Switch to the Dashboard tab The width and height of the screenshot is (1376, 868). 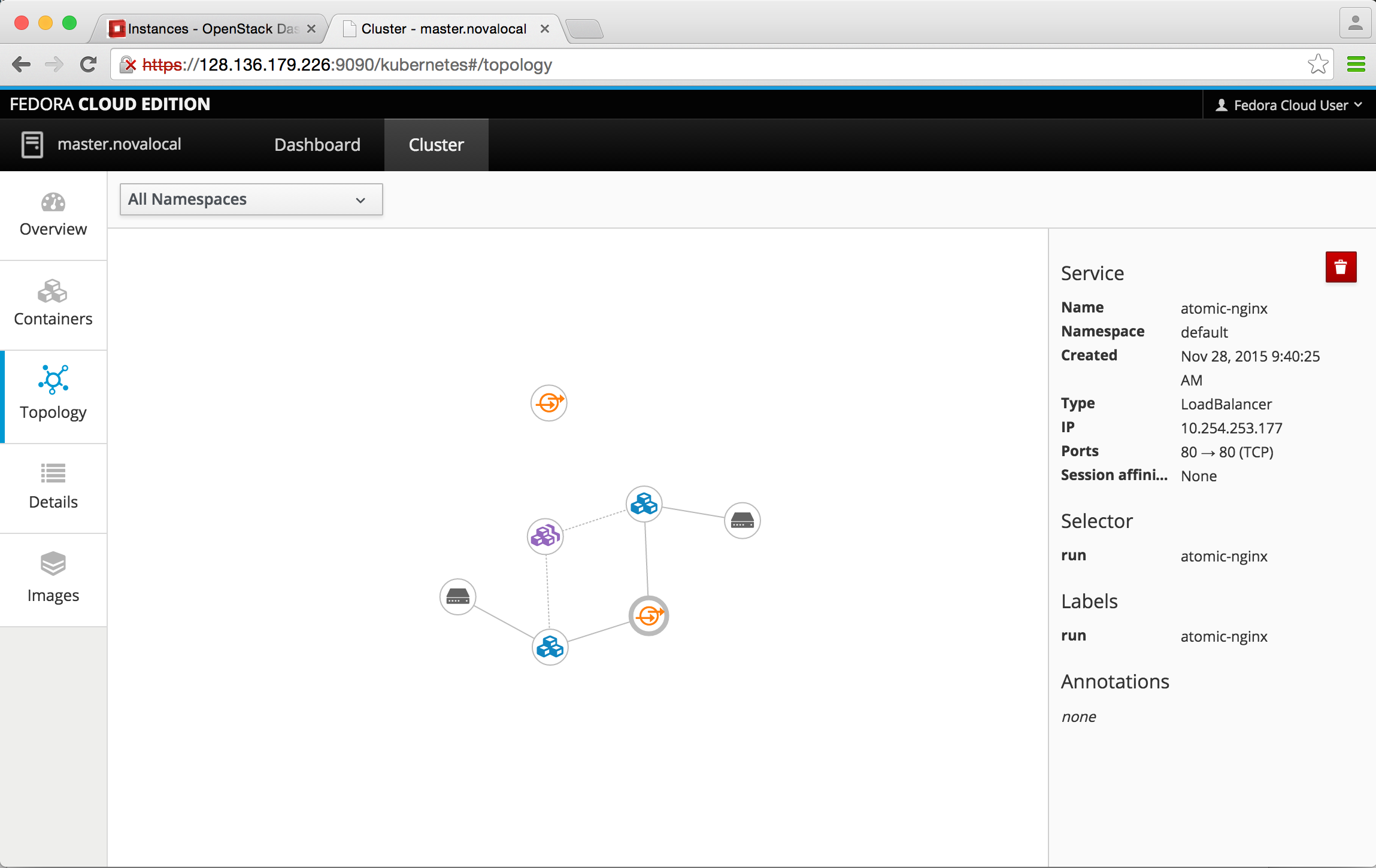coord(317,145)
